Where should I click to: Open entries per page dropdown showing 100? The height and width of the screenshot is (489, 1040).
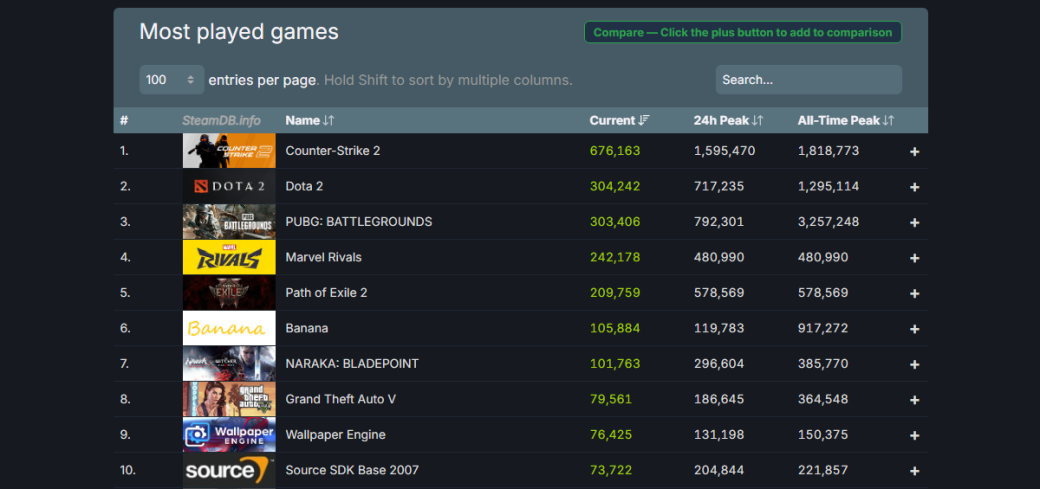coord(172,80)
